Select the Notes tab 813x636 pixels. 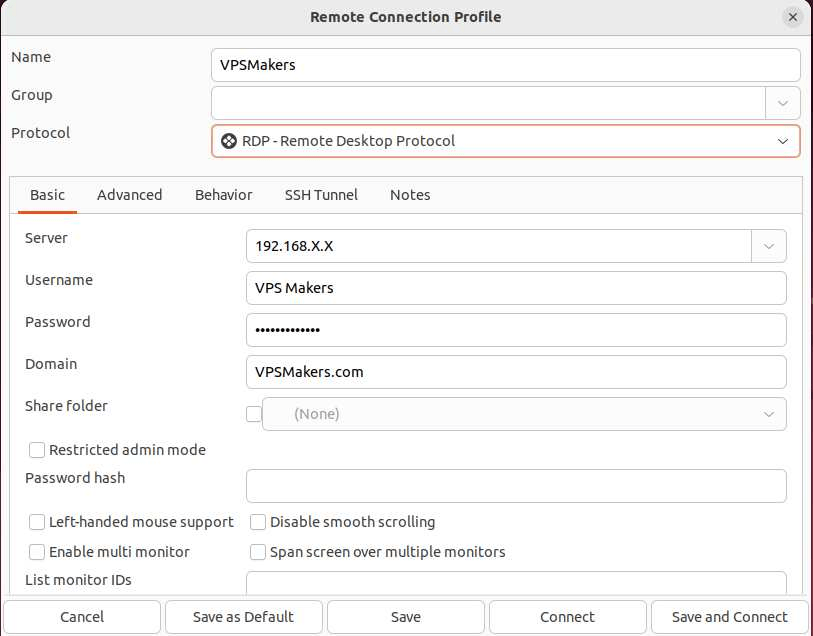(x=410, y=195)
